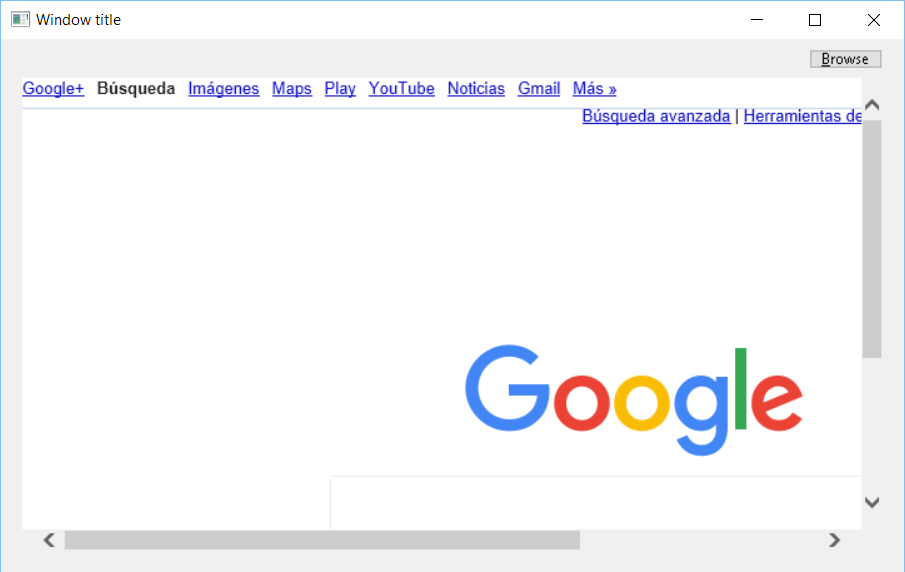Open the Play link
The image size is (905, 572).
coord(340,88)
